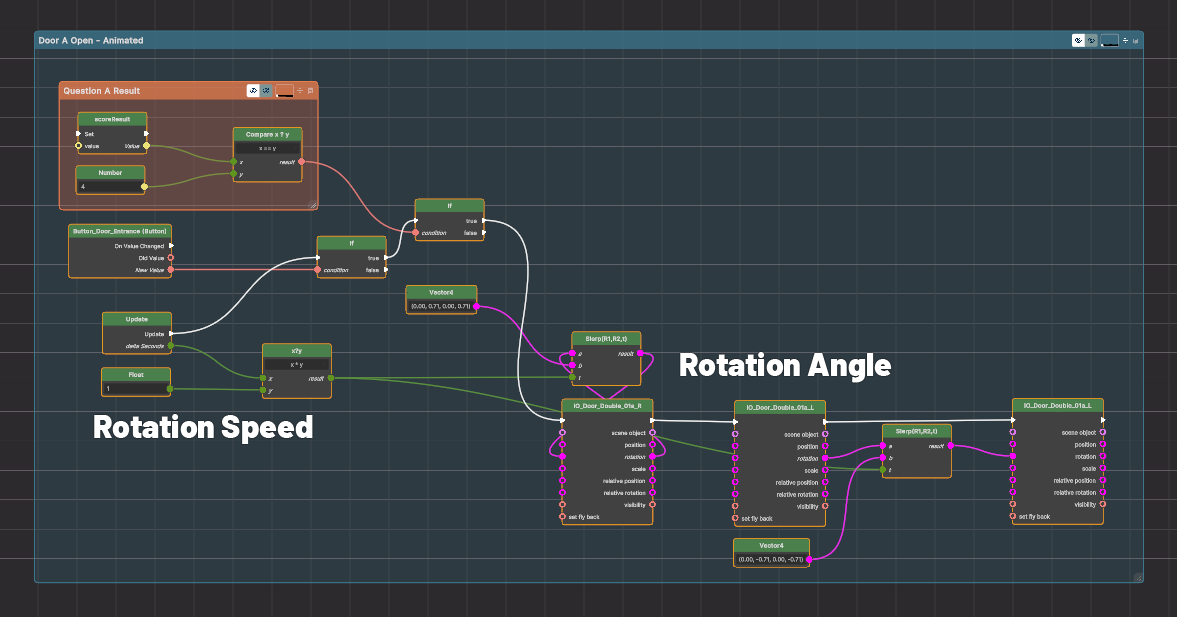Click the Question A Result group title
Viewport: 1177px width, 617px height.
[x=101, y=91]
